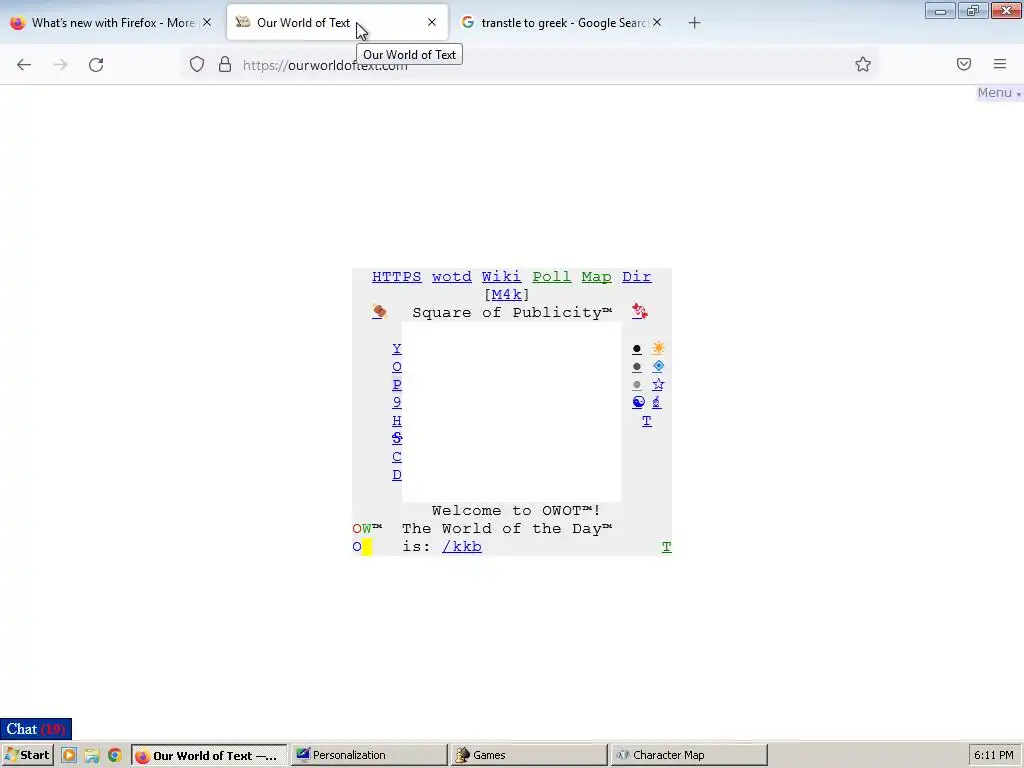The height and width of the screenshot is (768, 1024).
Task: Click the padlock site security icon
Action: (225, 64)
